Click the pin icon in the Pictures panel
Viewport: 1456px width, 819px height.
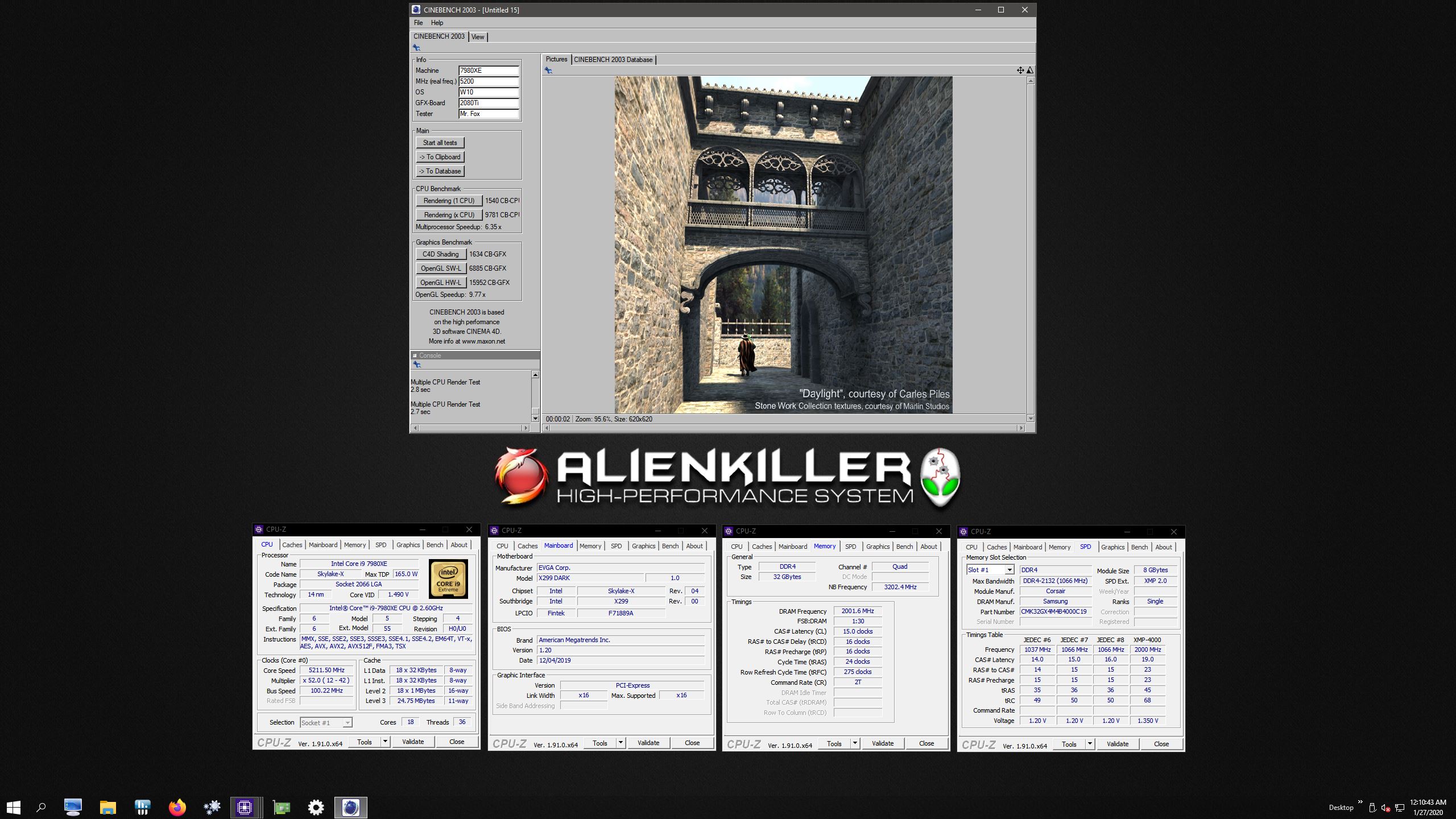pyautogui.click(x=548, y=71)
